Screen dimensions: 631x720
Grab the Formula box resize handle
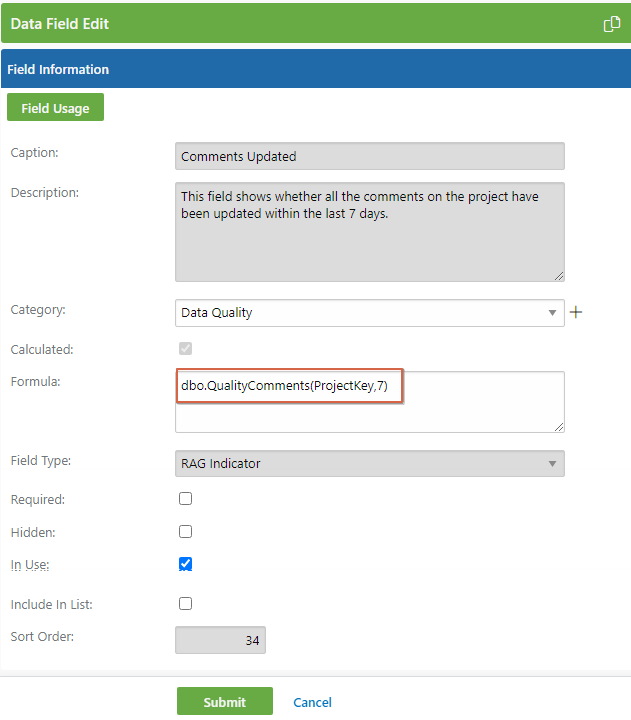(559, 427)
